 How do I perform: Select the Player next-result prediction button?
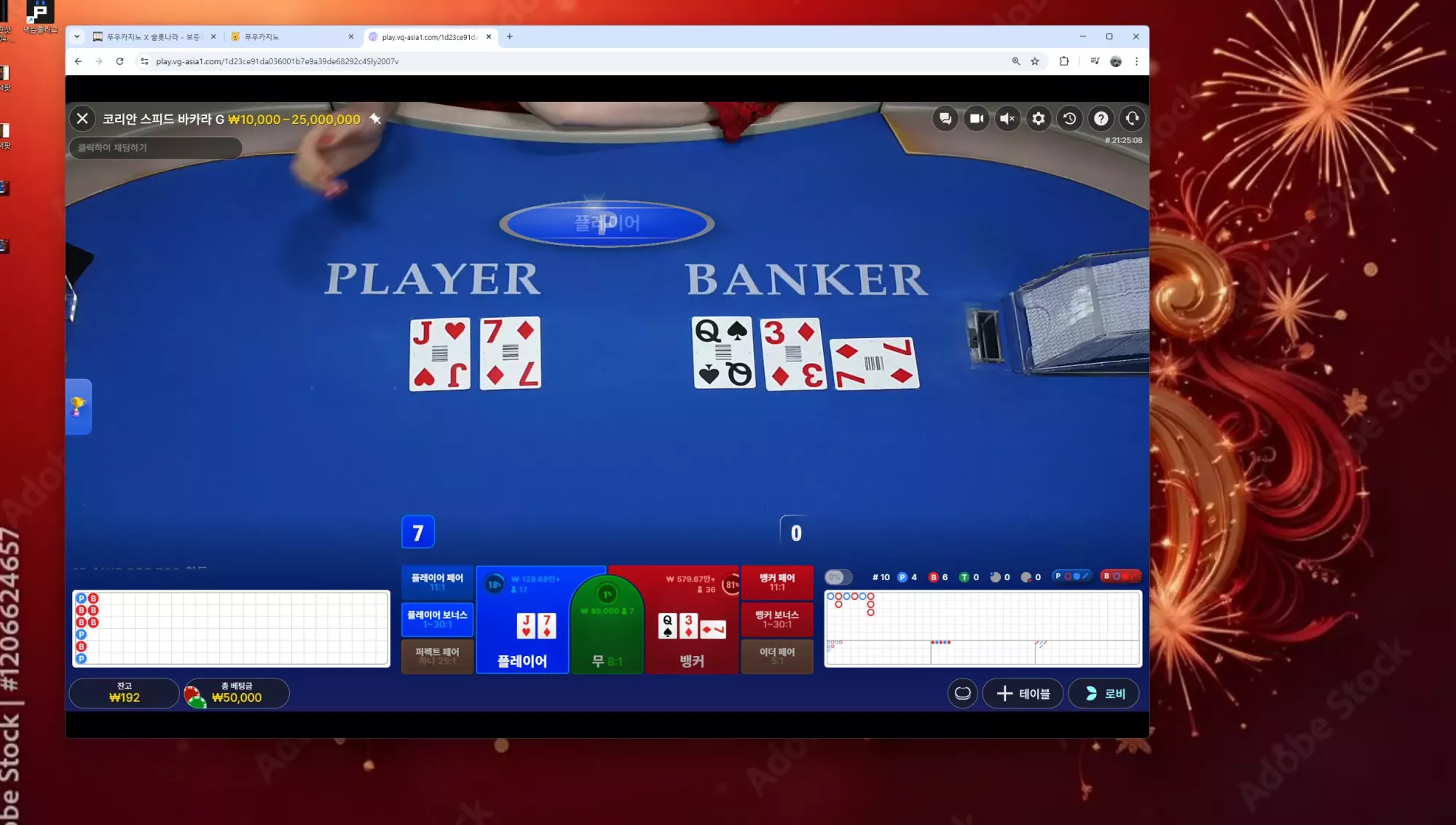click(1072, 576)
